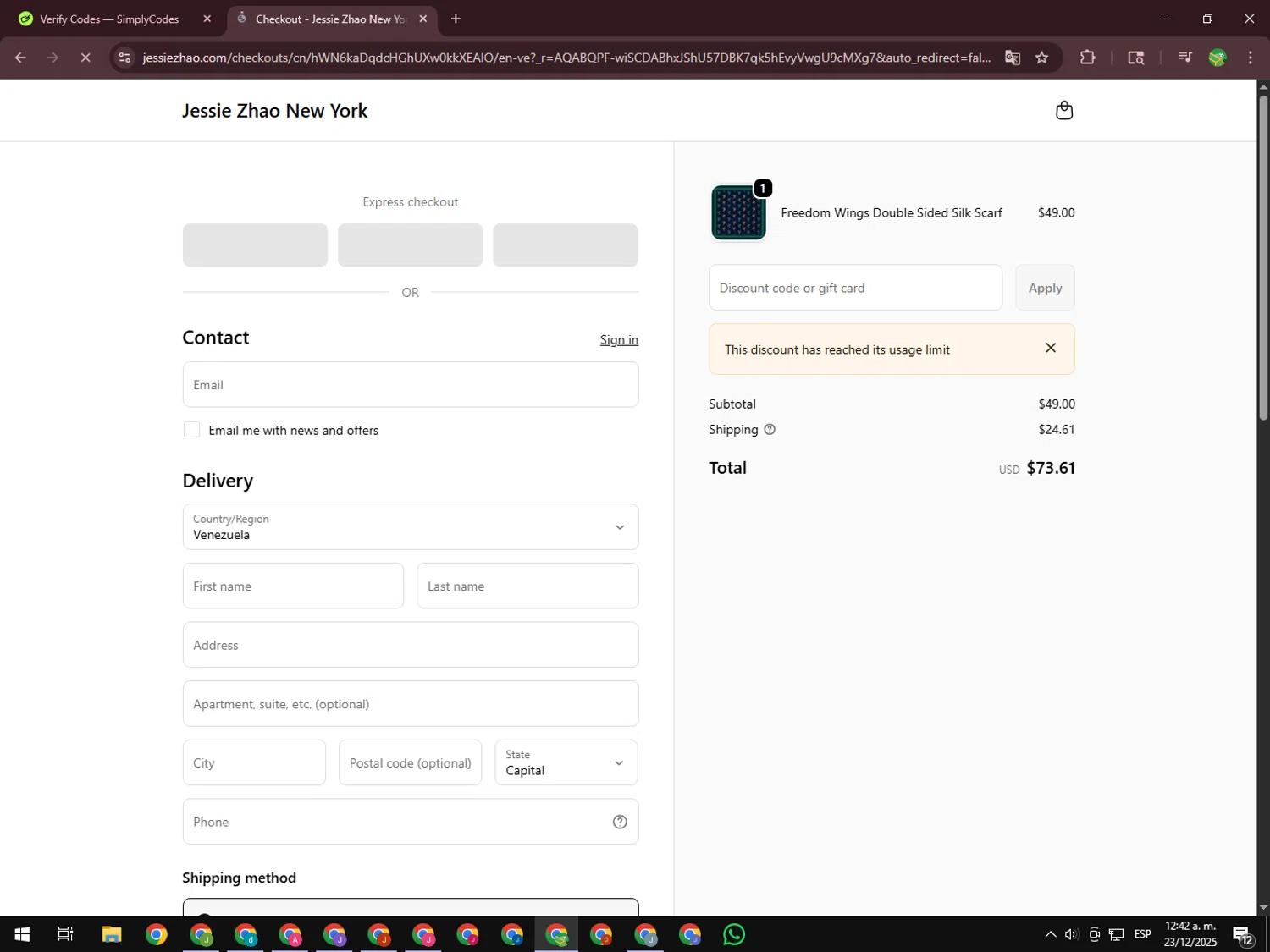Open the Chrome three-dot menu
The image size is (1270, 952).
point(1251,58)
